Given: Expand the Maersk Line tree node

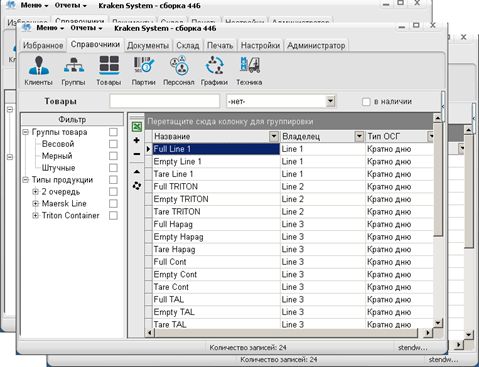Looking at the screenshot, I should (x=35, y=204).
